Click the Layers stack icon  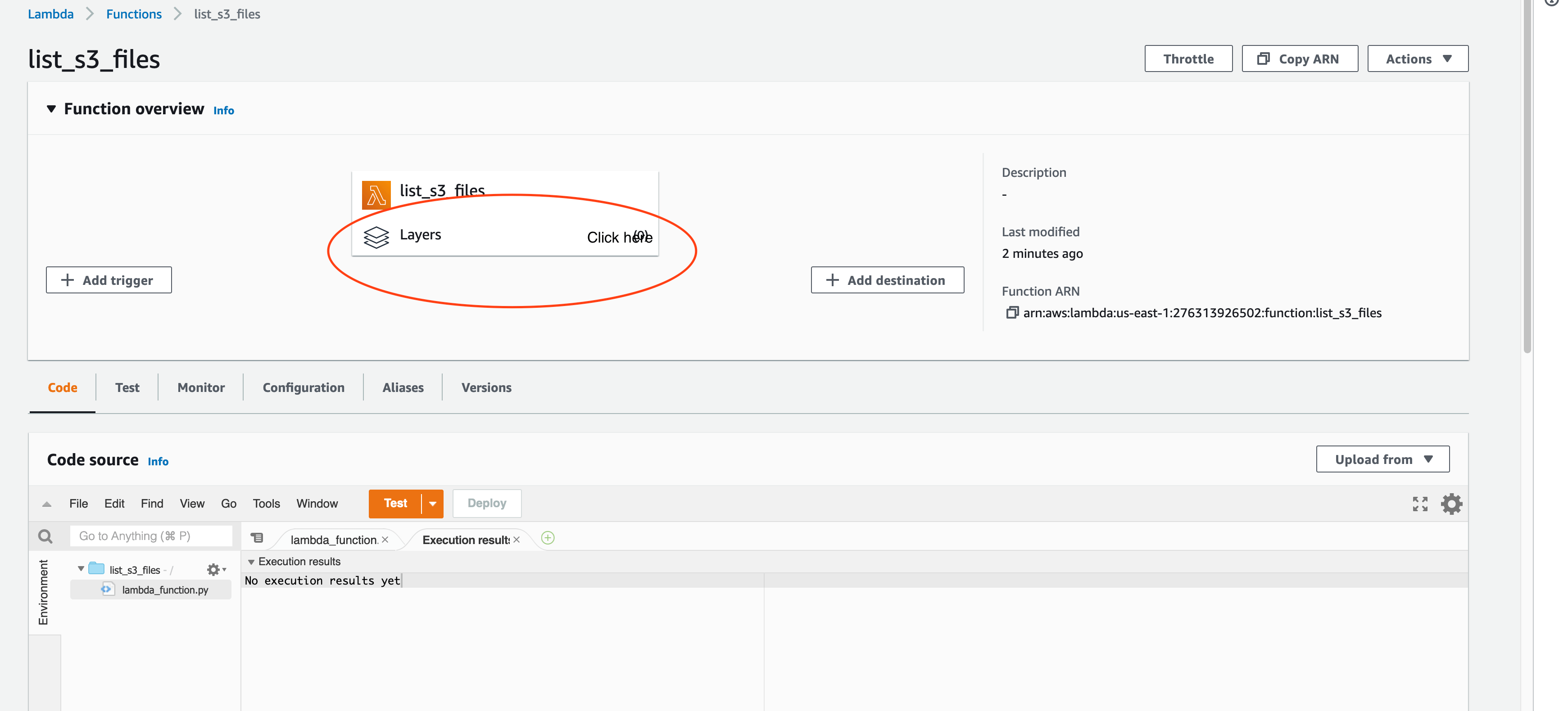376,237
